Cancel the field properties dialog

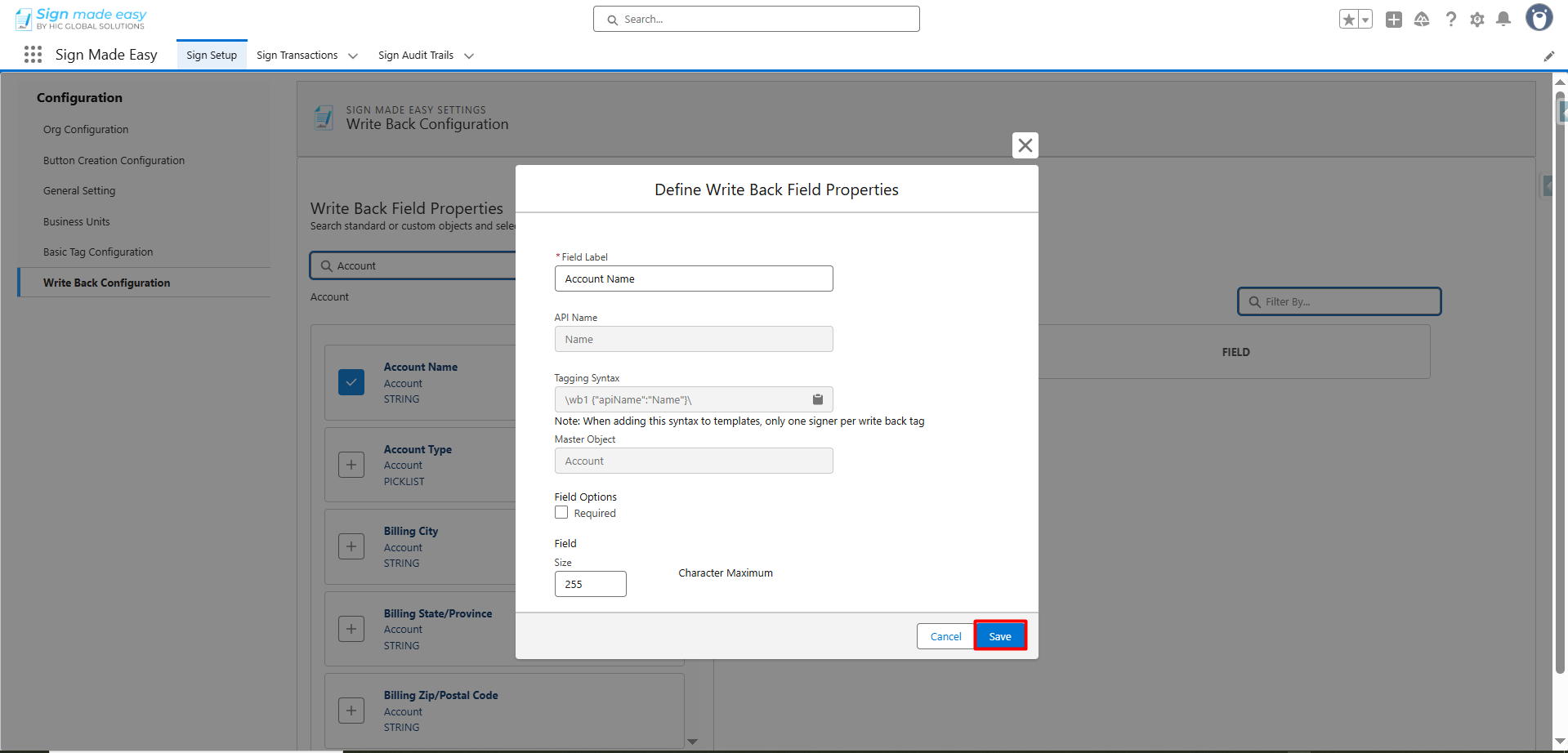[945, 636]
